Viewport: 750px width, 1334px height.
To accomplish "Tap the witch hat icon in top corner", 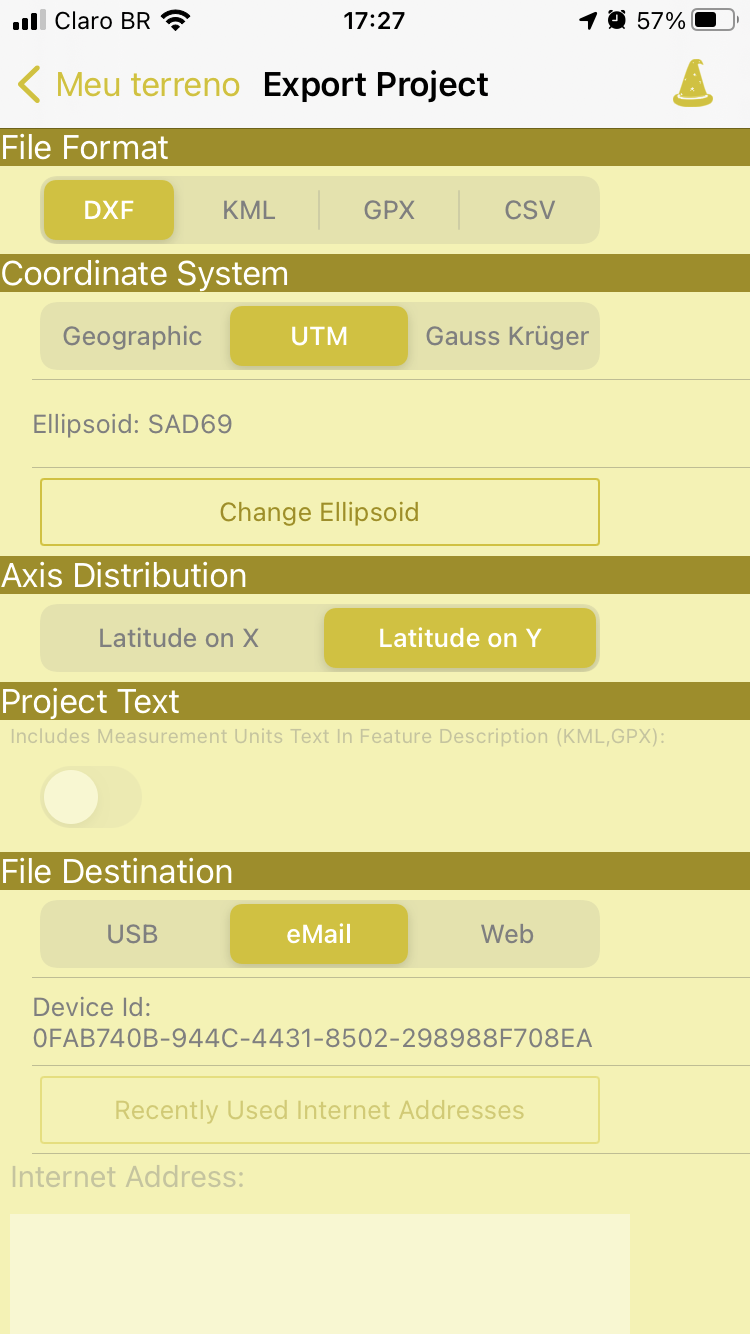I will 693,84.
